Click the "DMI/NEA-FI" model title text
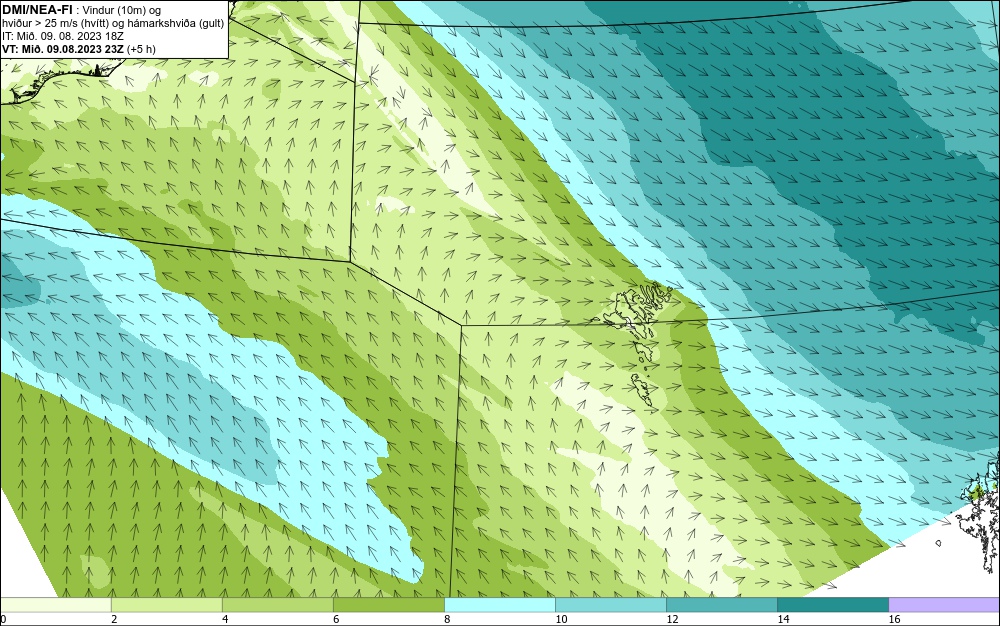Image resolution: width=1000 pixels, height=626 pixels. point(37,10)
